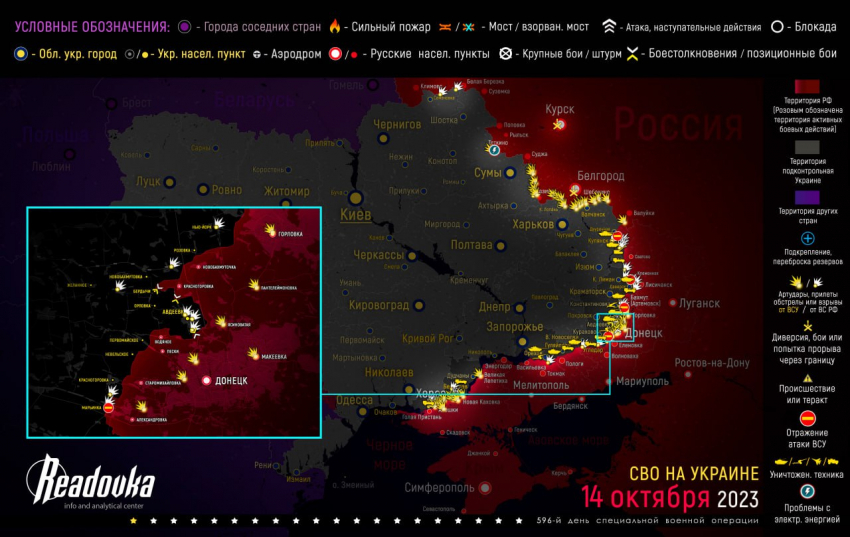Click the airfield icon in the legend
The image size is (850, 537).
pos(258,53)
